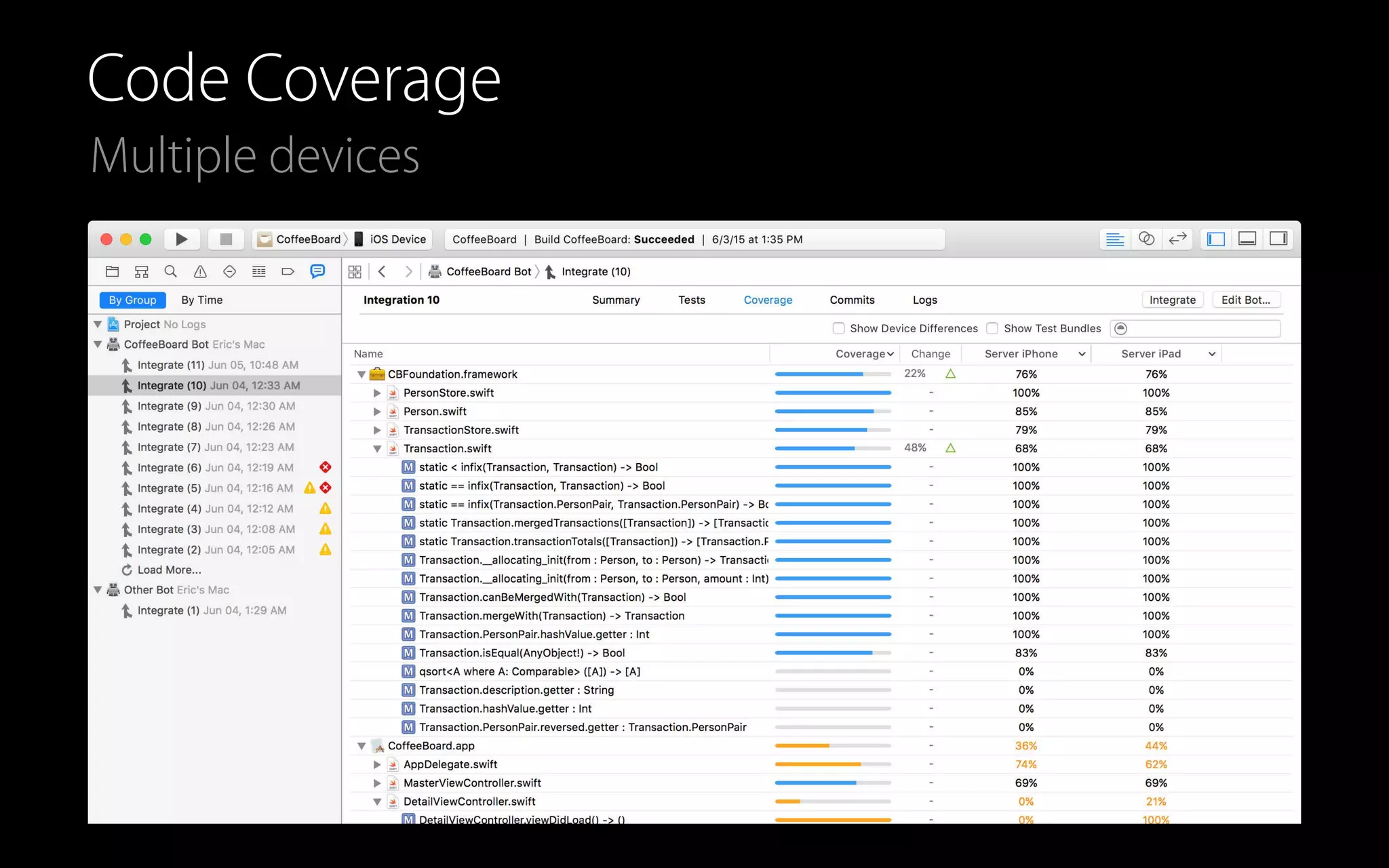The width and height of the screenshot is (1389, 868).
Task: Click the red error badge on Integrate (5)
Action: pyautogui.click(x=326, y=488)
